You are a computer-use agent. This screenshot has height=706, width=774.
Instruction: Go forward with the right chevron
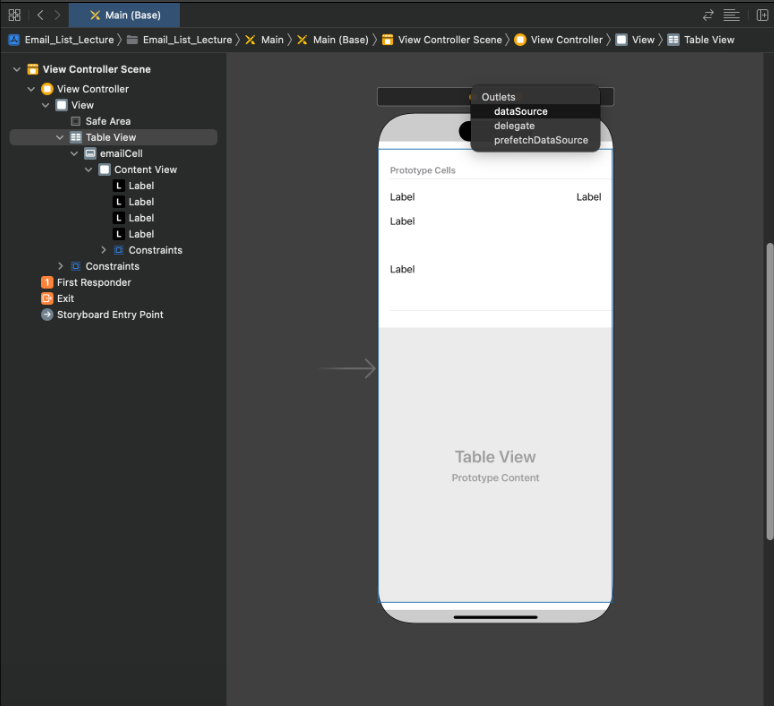point(57,15)
